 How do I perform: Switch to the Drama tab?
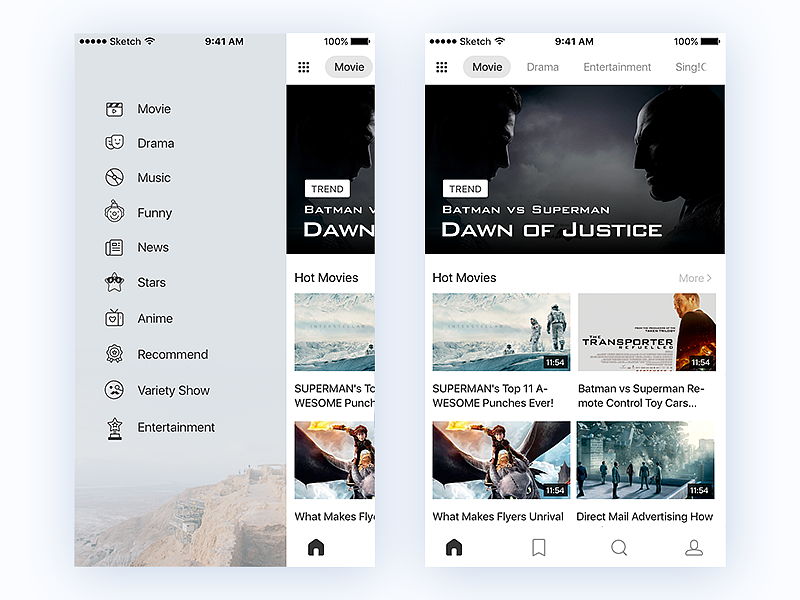(x=542, y=67)
